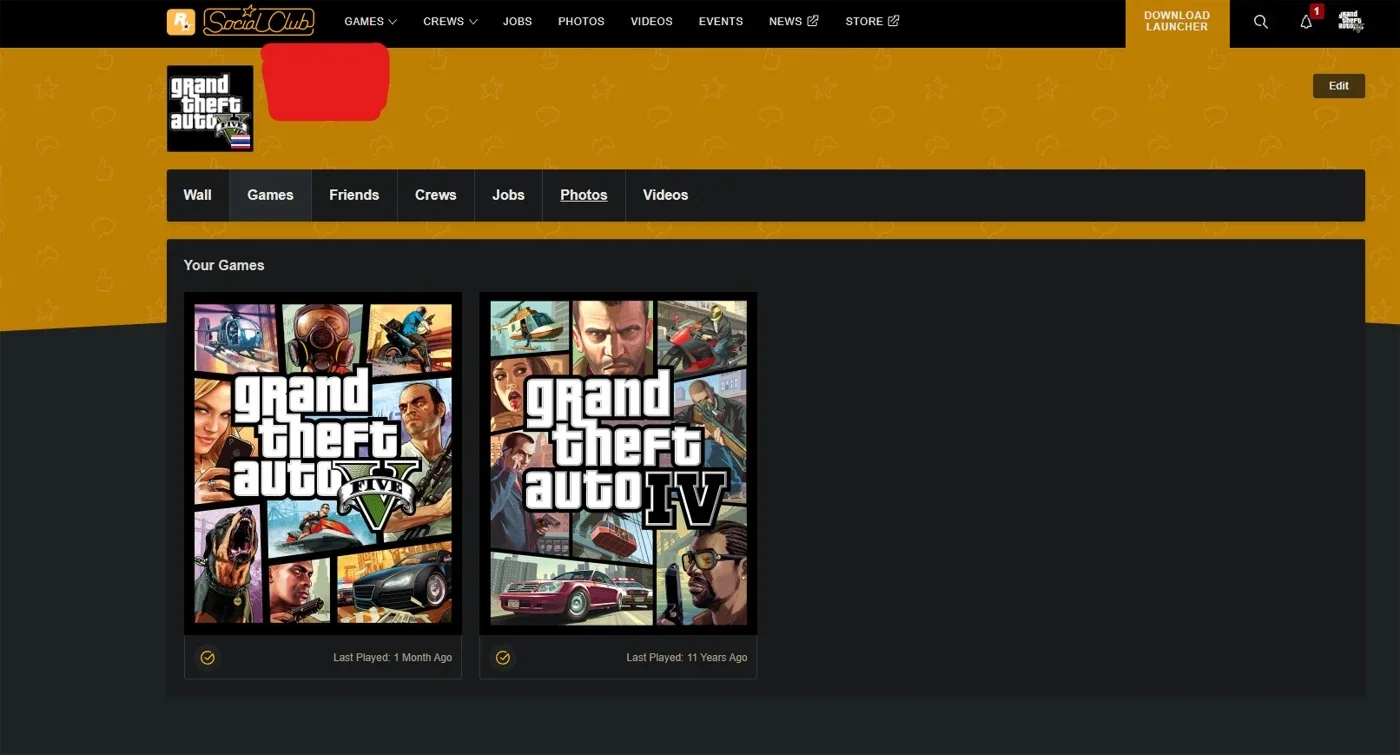Screen dimensions: 1400x755
Task: Go to JOBS in the top navigation
Action: coord(517,21)
